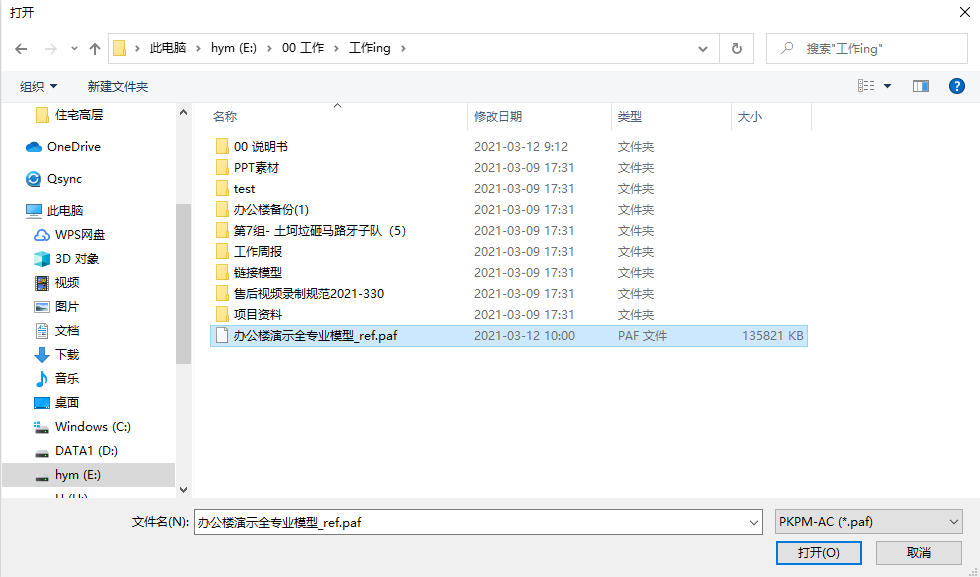The width and height of the screenshot is (980, 577).
Task: Click 135821 KB size cell
Action: pos(772,336)
